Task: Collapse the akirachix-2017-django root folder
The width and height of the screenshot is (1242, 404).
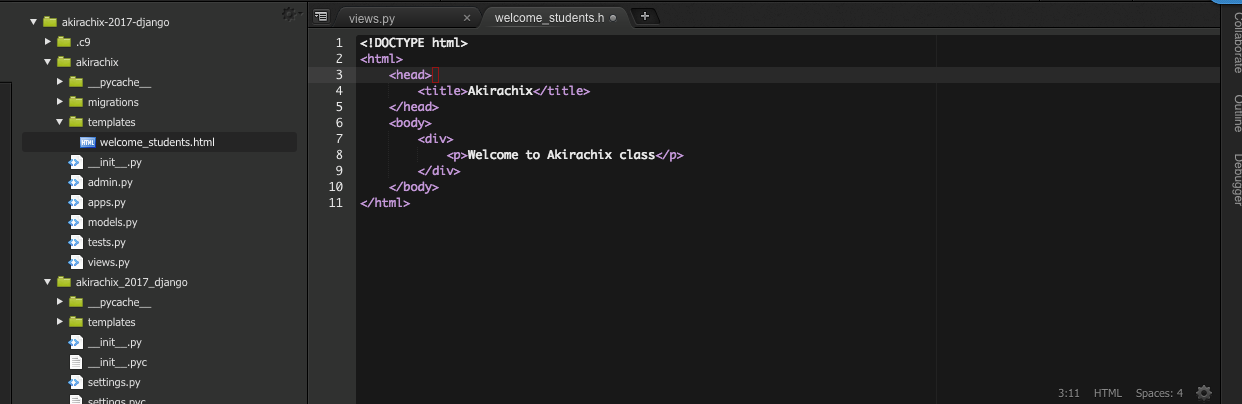Action: click(35, 22)
